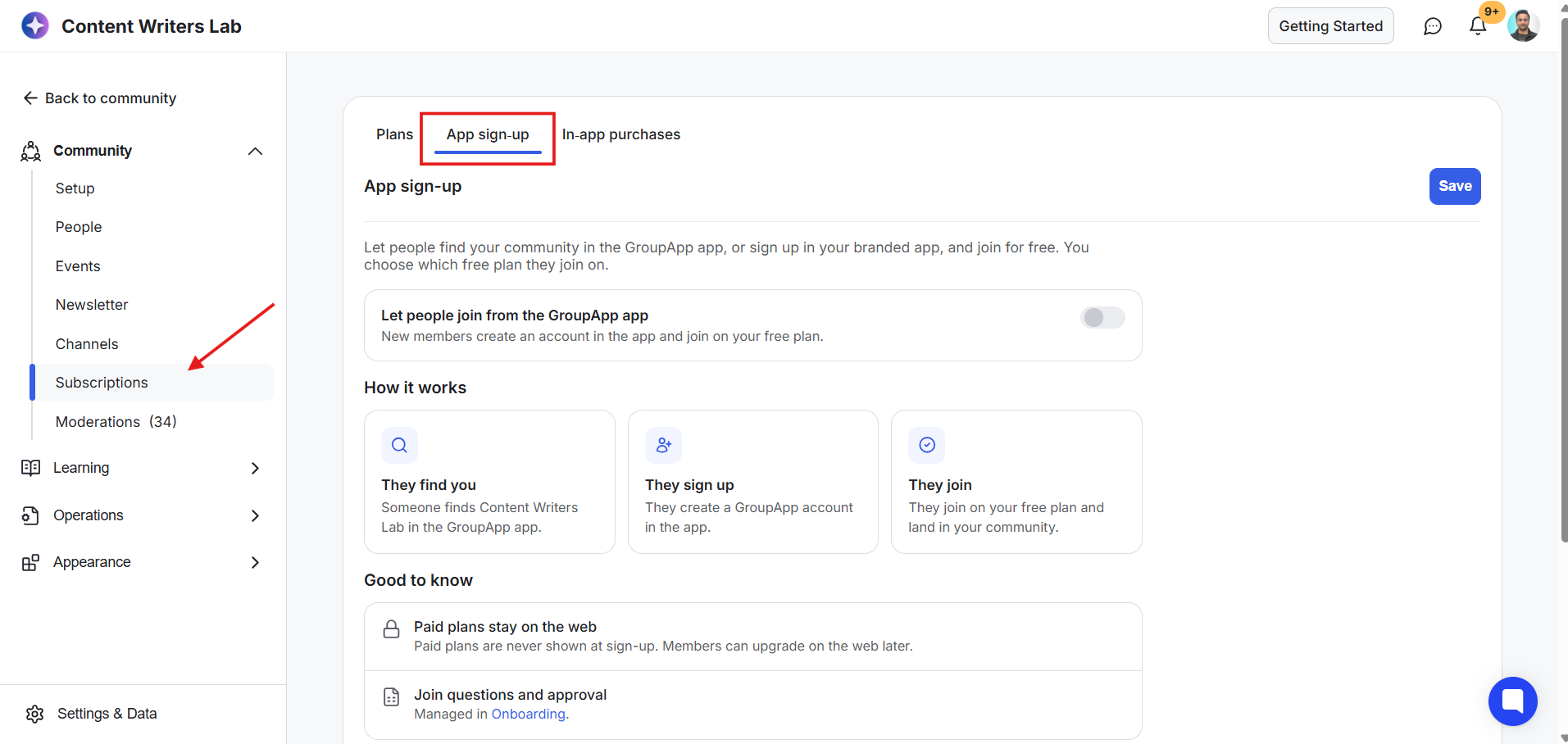1568x744 pixels.
Task: Expand the Operations section chevron
Action: 255,515
